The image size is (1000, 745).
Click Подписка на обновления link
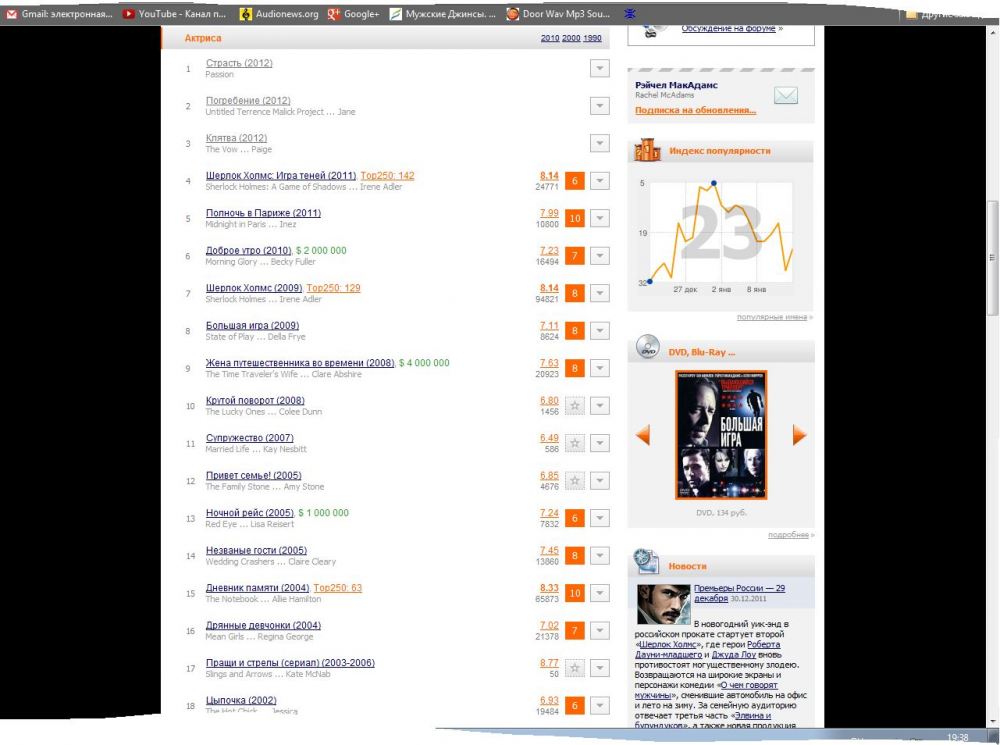tap(695, 110)
